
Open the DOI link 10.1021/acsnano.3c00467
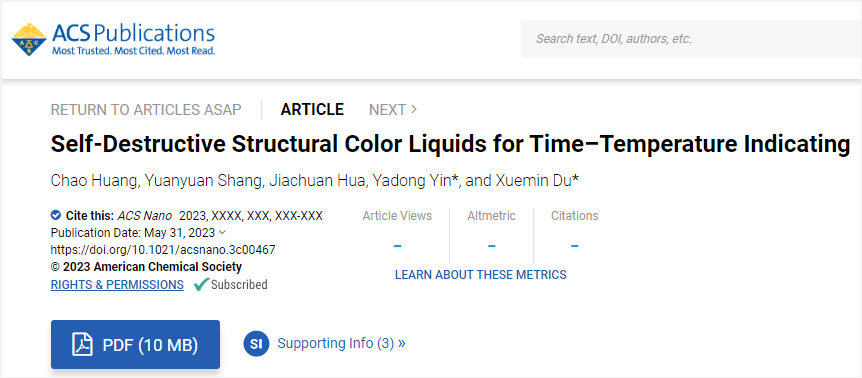tap(163, 250)
